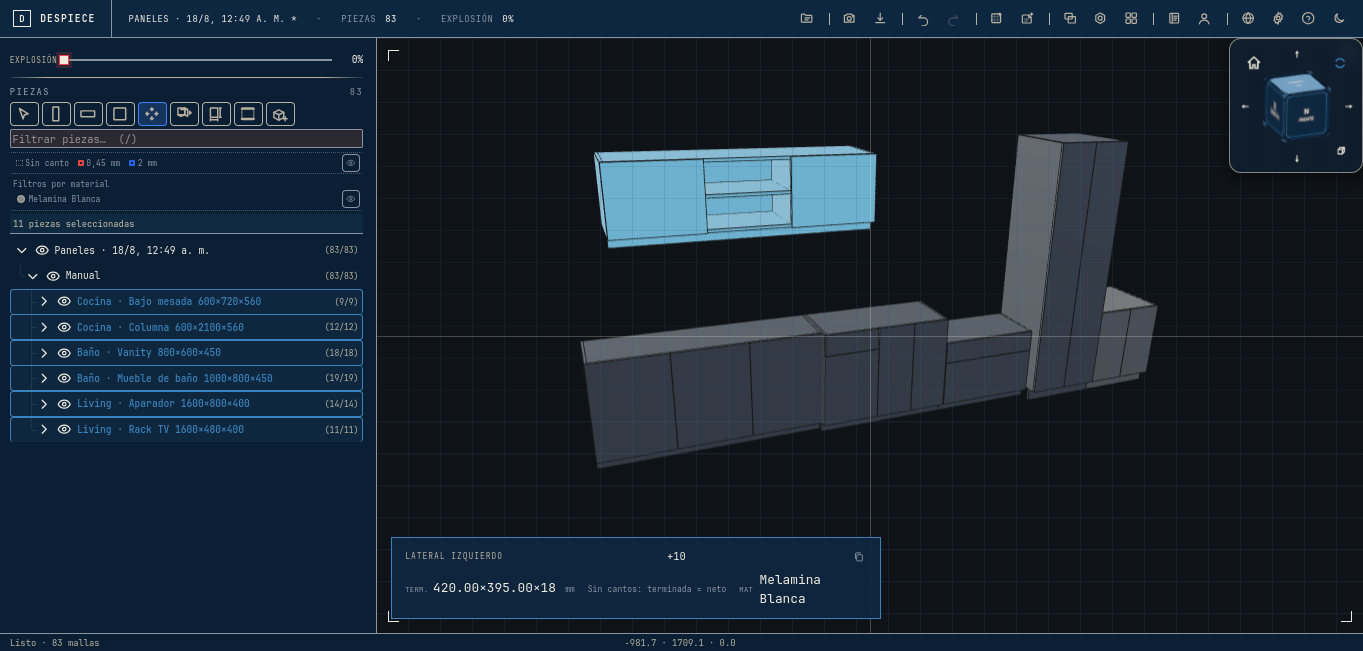The height and width of the screenshot is (651, 1363).
Task: Click the globe language icon
Action: (x=1248, y=18)
